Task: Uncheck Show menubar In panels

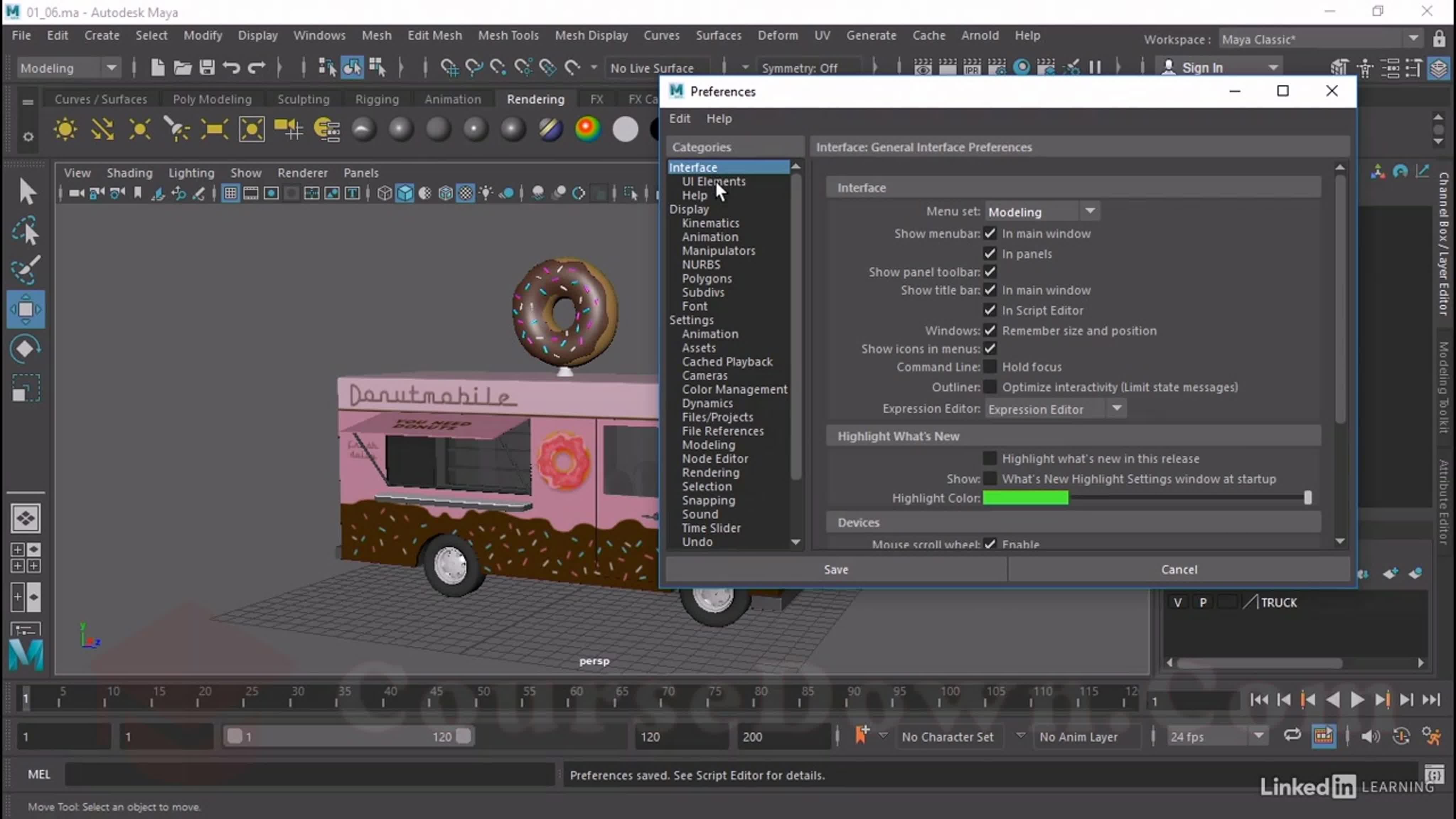Action: [990, 253]
